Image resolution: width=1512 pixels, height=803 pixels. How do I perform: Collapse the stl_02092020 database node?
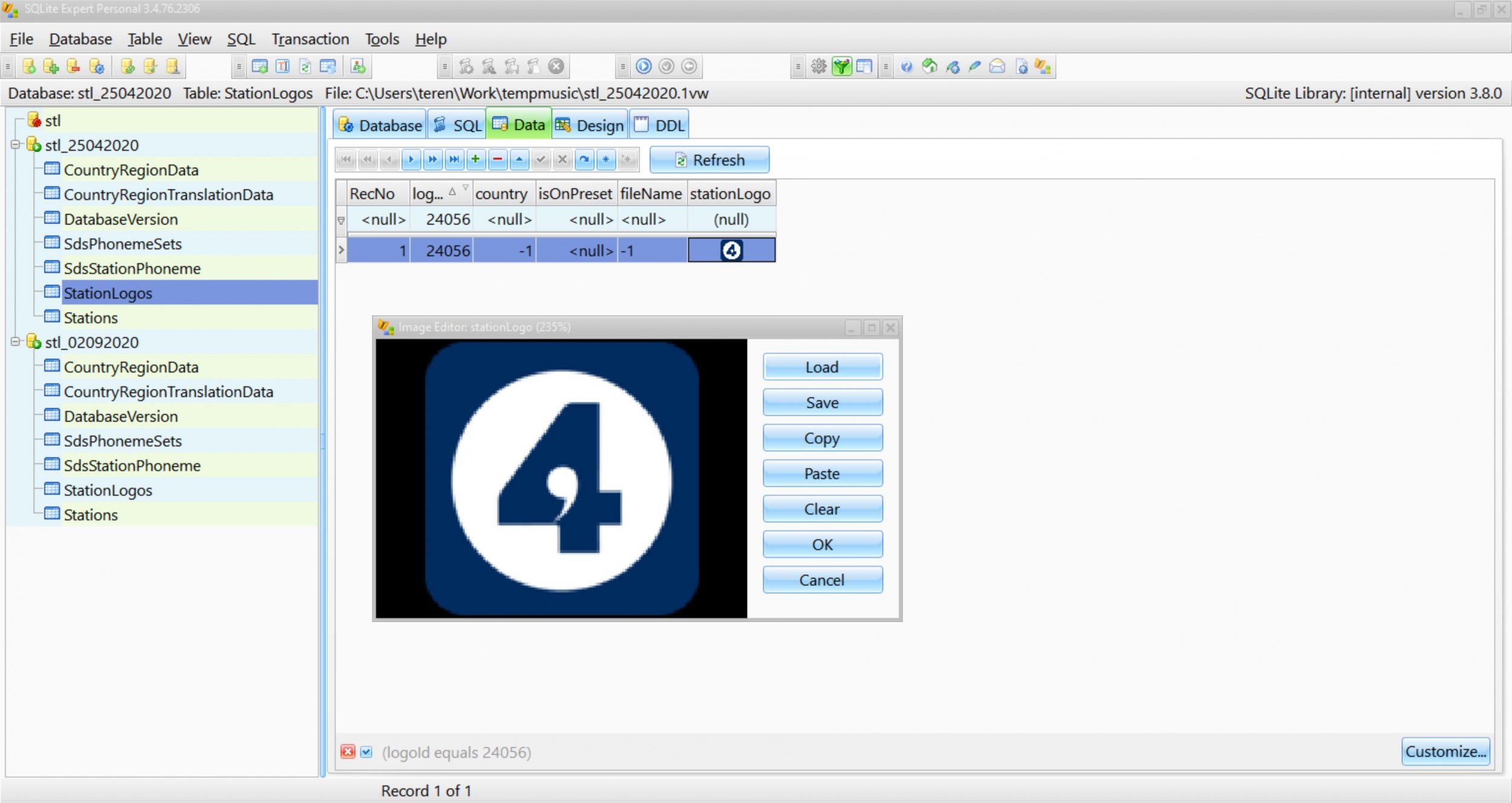click(15, 342)
